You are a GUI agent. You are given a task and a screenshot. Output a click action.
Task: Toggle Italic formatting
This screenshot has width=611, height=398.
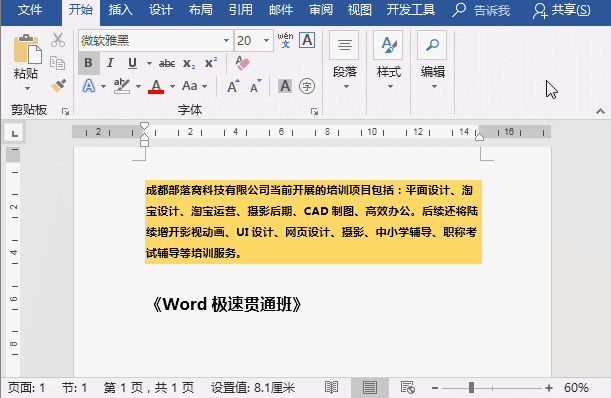point(110,63)
